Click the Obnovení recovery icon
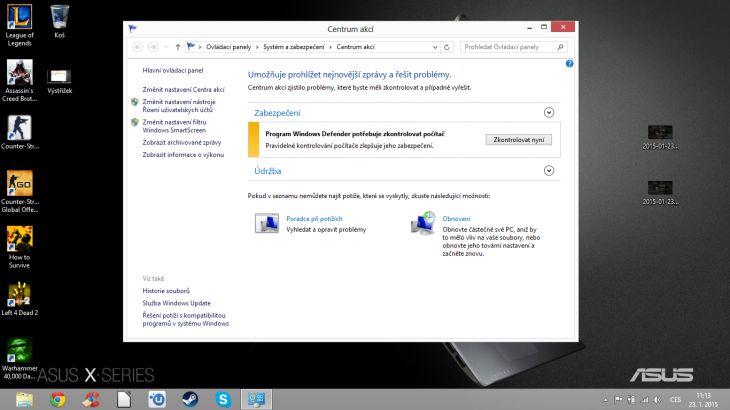Screen dimensions: 730x410 (423, 223)
